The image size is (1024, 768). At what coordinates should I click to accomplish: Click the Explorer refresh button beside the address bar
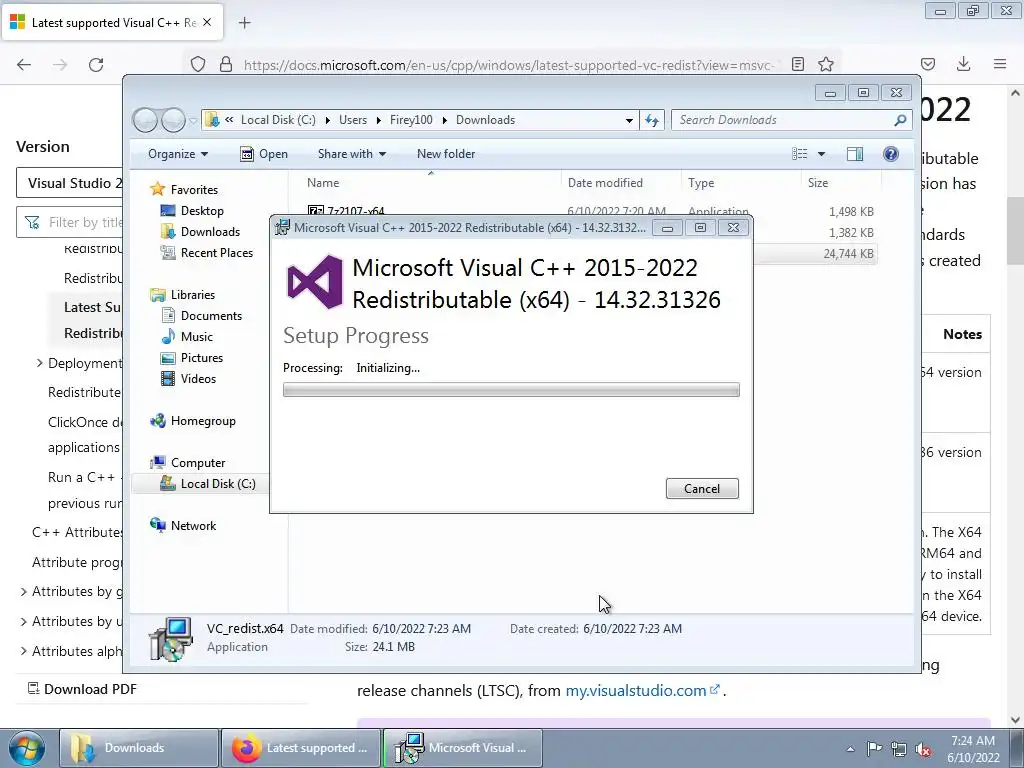click(x=652, y=120)
